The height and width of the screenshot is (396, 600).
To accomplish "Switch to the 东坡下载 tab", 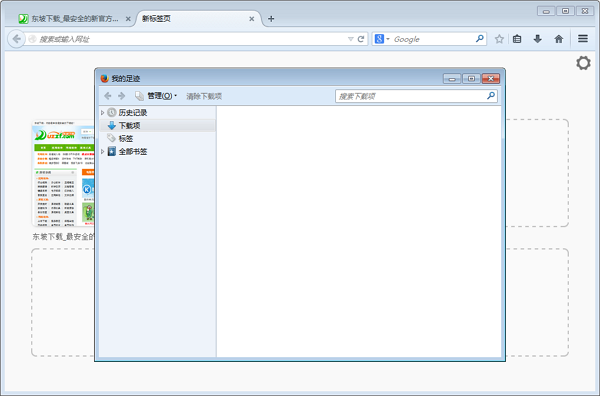I will (74, 18).
